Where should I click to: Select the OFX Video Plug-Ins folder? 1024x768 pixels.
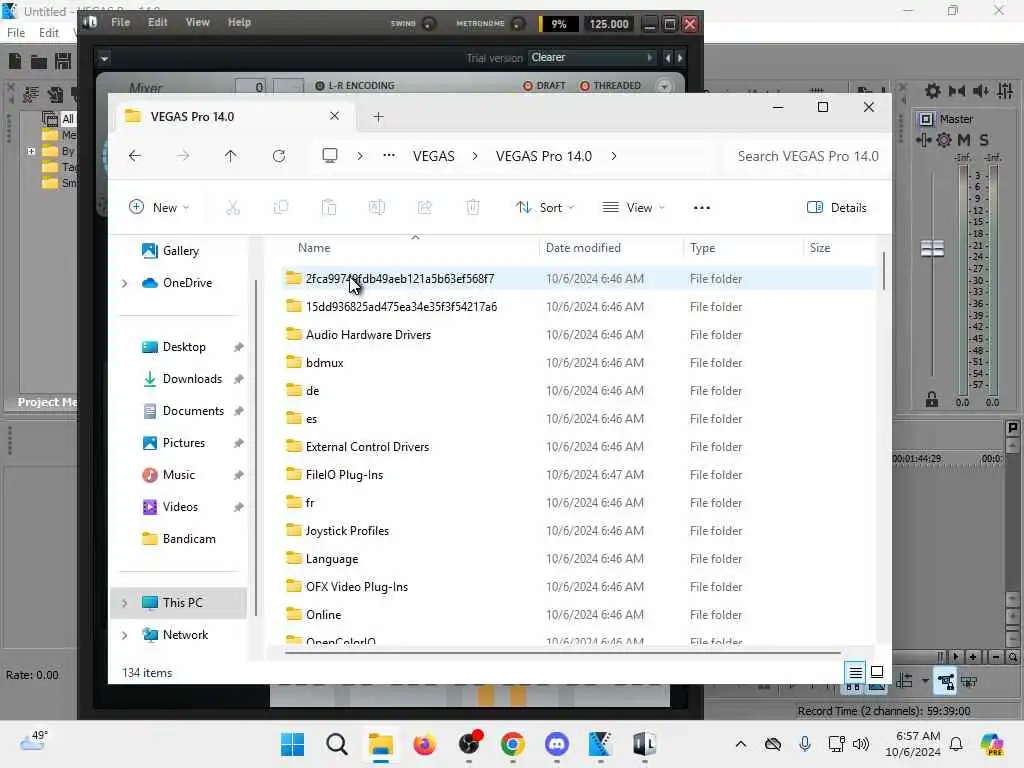pos(357,587)
